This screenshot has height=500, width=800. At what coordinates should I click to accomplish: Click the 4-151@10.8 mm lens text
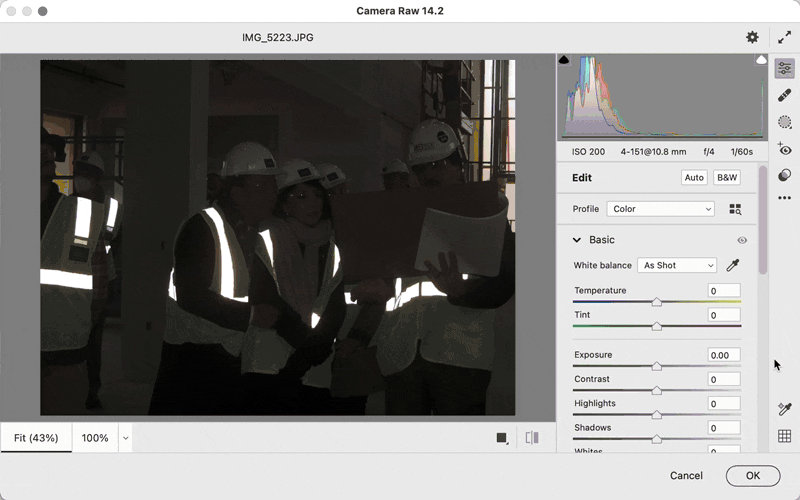click(653, 152)
